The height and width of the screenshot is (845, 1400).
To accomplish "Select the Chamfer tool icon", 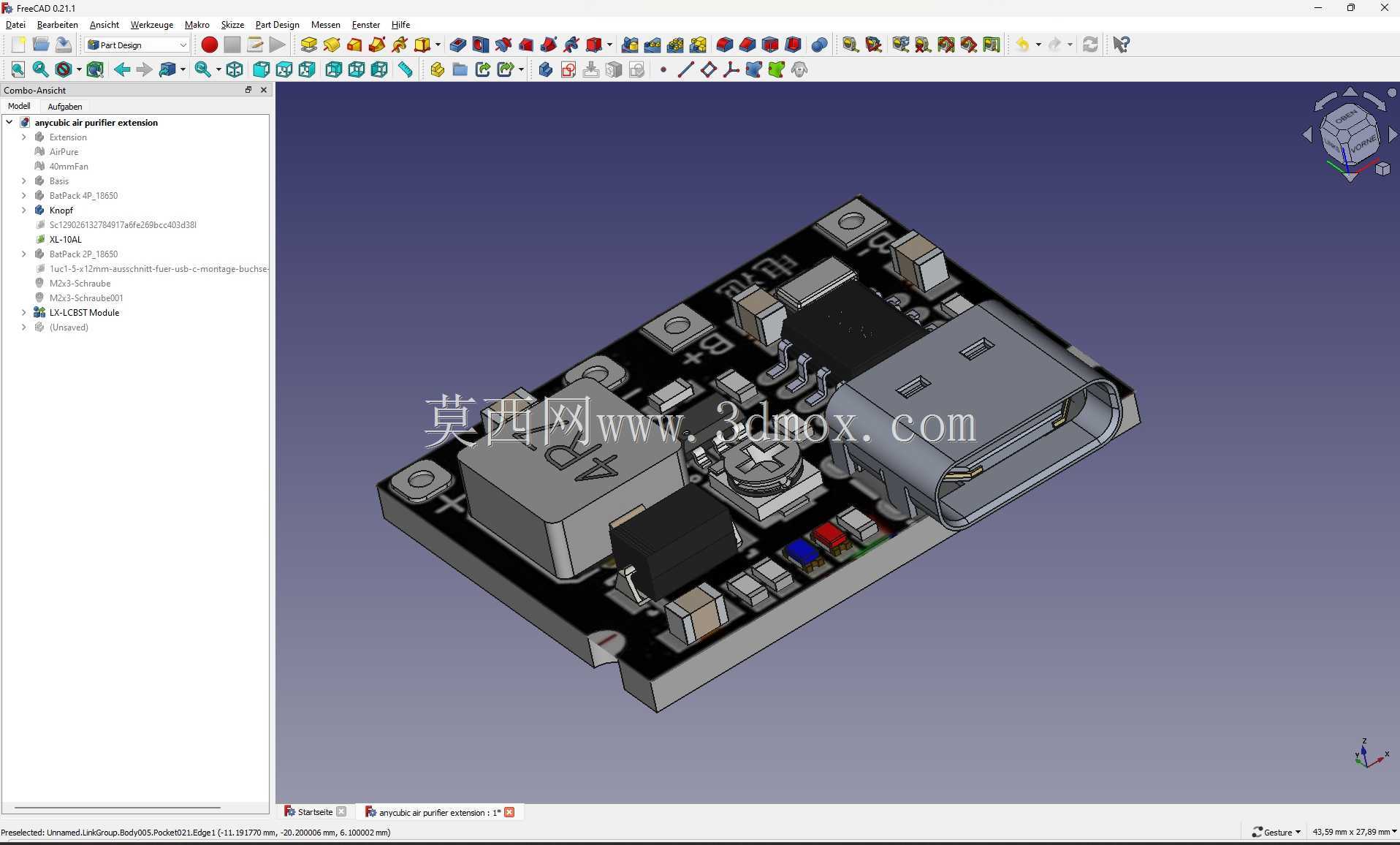I will pyautogui.click(x=747, y=45).
